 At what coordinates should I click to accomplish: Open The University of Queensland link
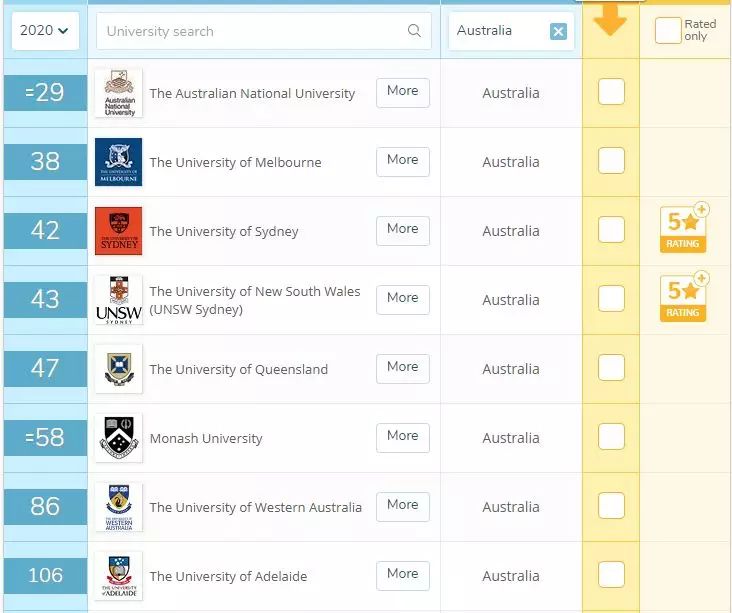coord(239,369)
